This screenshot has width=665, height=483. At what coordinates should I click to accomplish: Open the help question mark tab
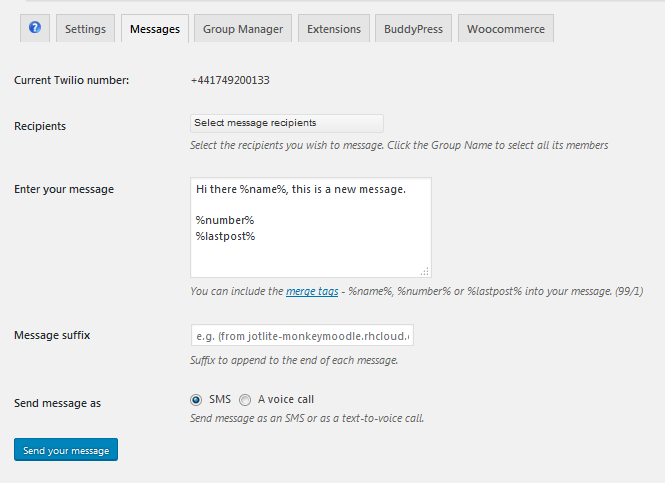pyautogui.click(x=35, y=28)
